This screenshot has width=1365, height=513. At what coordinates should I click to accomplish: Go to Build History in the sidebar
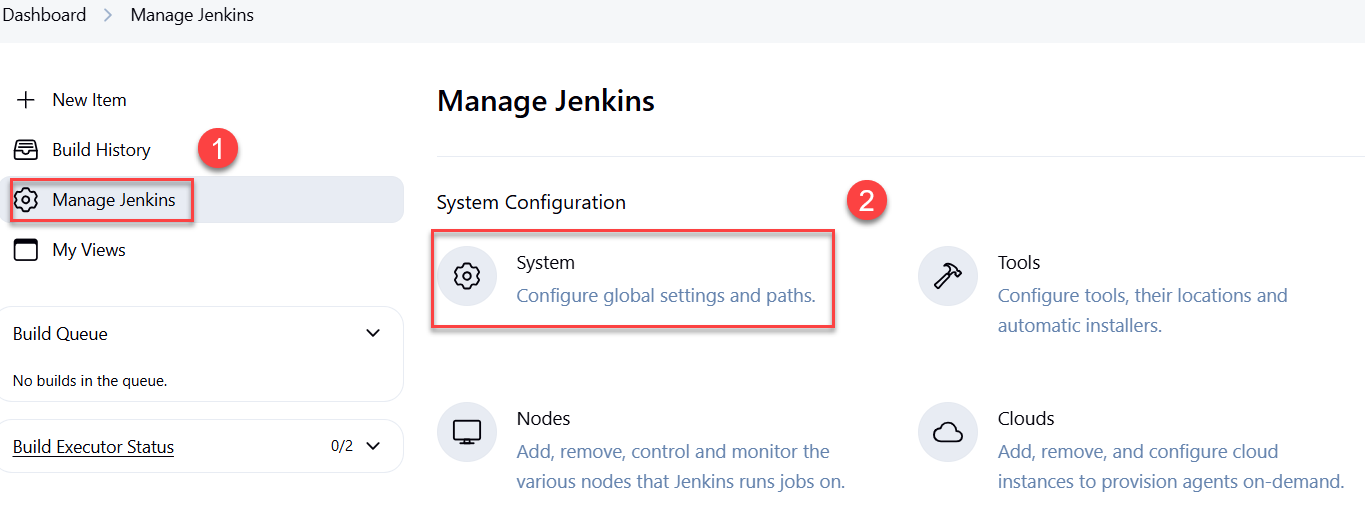(x=101, y=150)
